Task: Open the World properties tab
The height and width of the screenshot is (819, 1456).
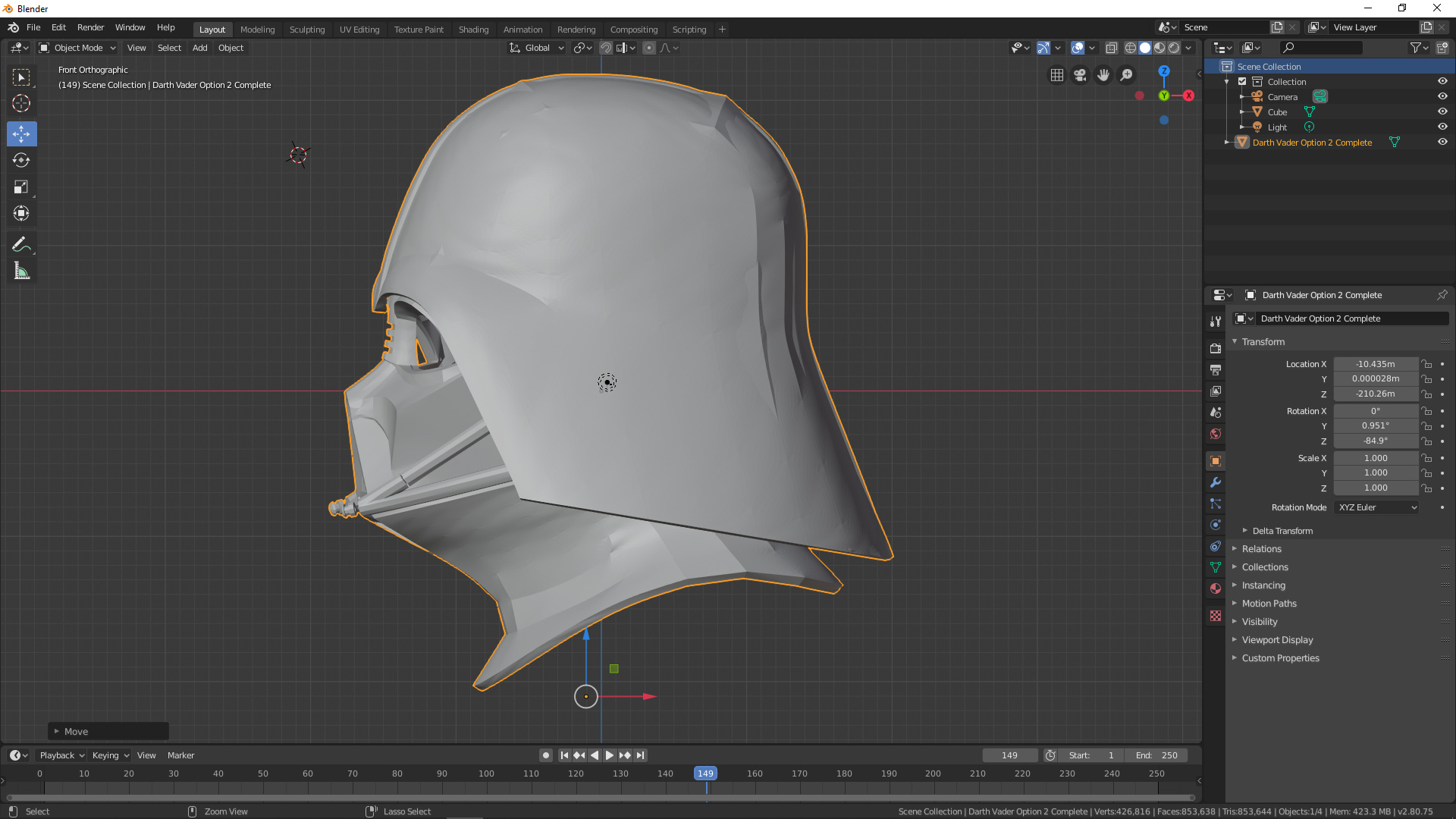Action: pyautogui.click(x=1216, y=434)
